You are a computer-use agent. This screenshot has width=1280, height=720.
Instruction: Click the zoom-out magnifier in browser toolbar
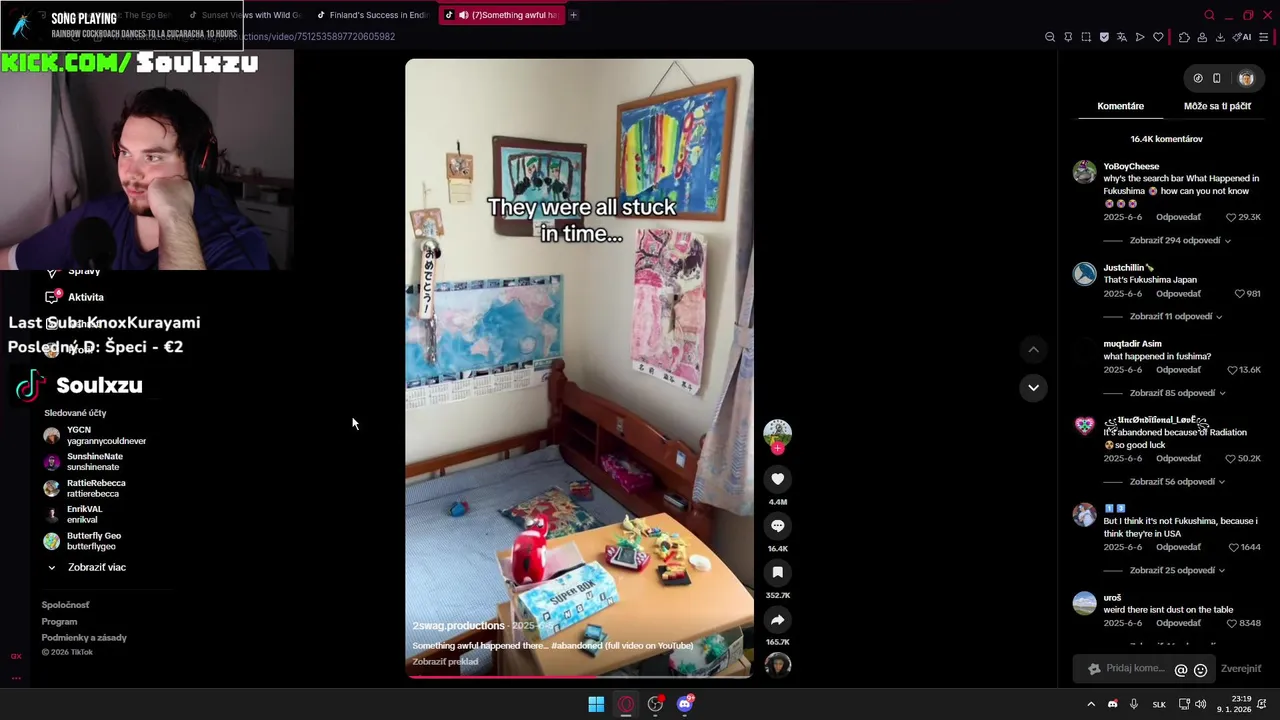pos(1050,37)
